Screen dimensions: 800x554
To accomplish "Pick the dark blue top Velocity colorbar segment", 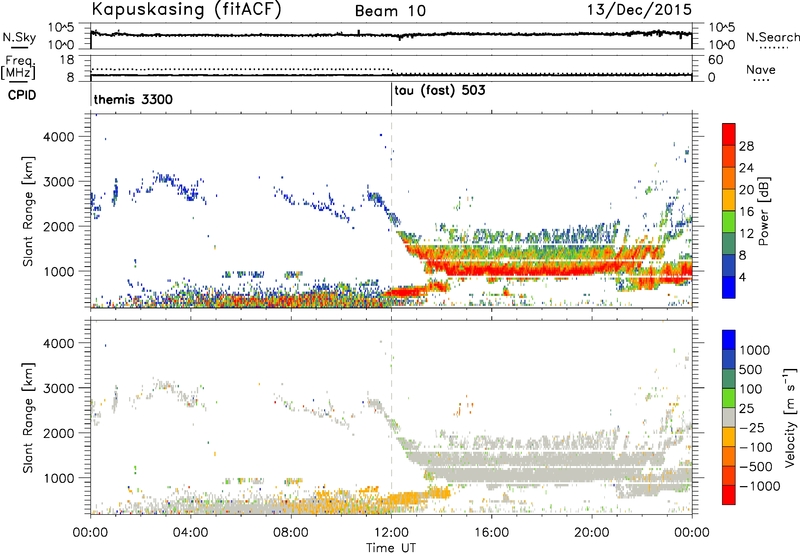I will click(x=729, y=340).
